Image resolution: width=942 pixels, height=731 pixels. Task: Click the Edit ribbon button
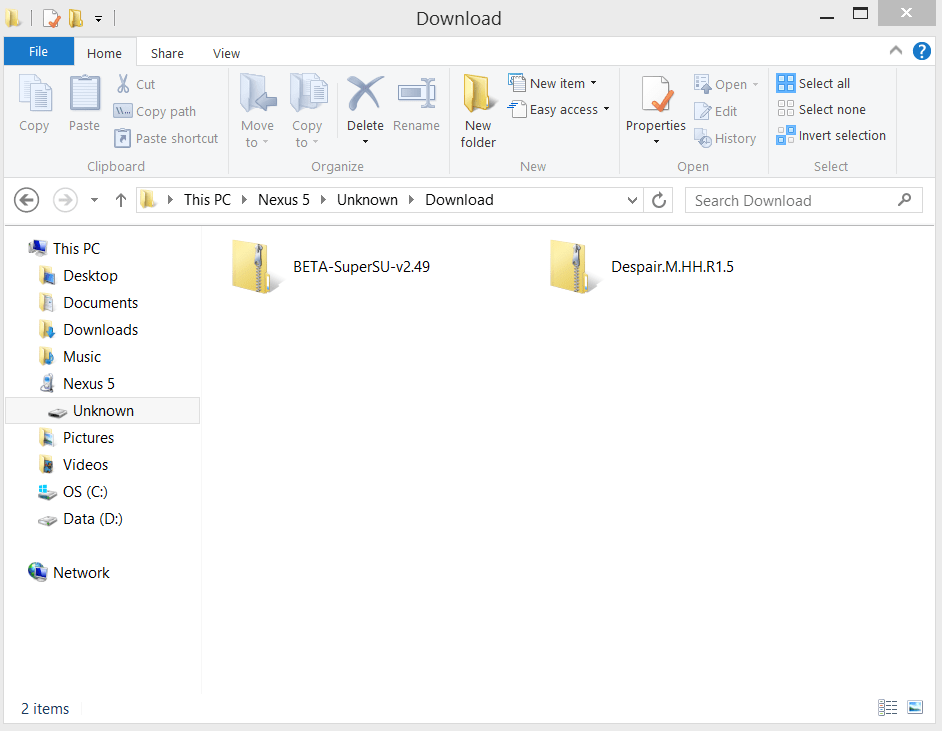tap(715, 111)
